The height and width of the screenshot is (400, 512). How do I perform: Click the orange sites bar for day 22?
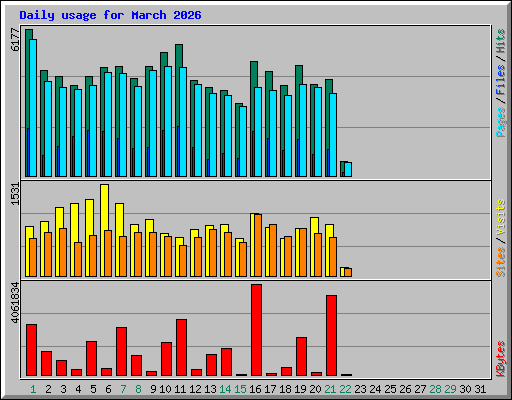[x=348, y=272]
